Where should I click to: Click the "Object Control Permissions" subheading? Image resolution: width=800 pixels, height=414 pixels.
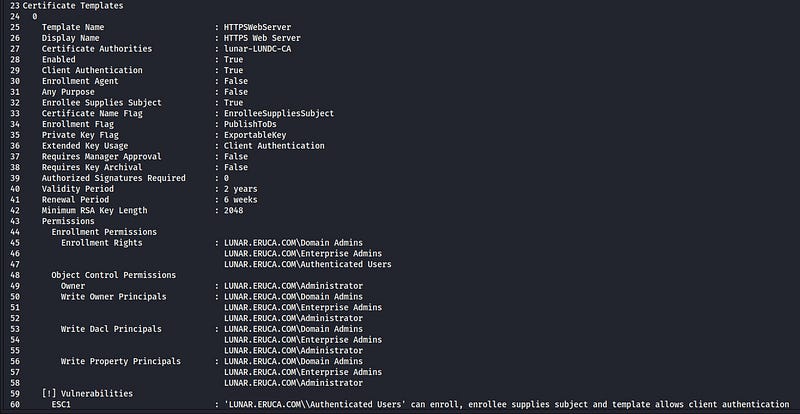click(x=113, y=275)
